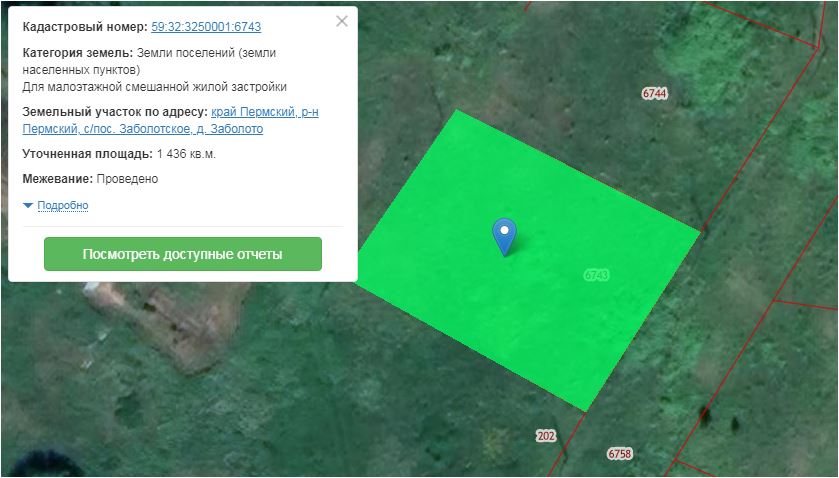Select parcel label 6743 on map
Viewport: 839px width, 478px height.
point(596,275)
